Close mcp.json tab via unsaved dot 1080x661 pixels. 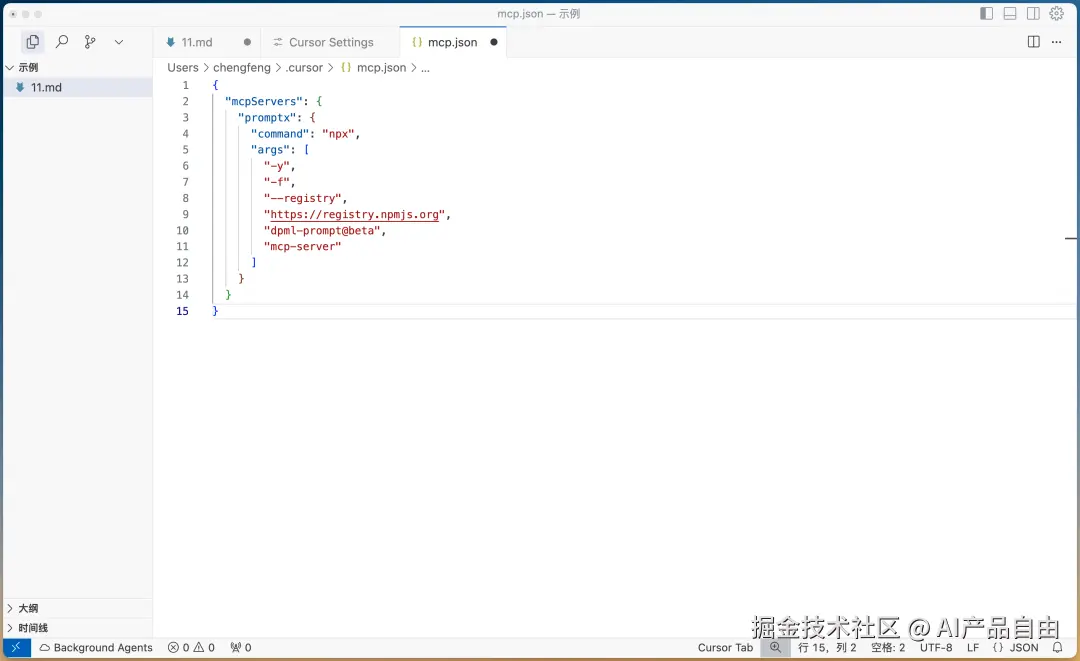pos(494,42)
